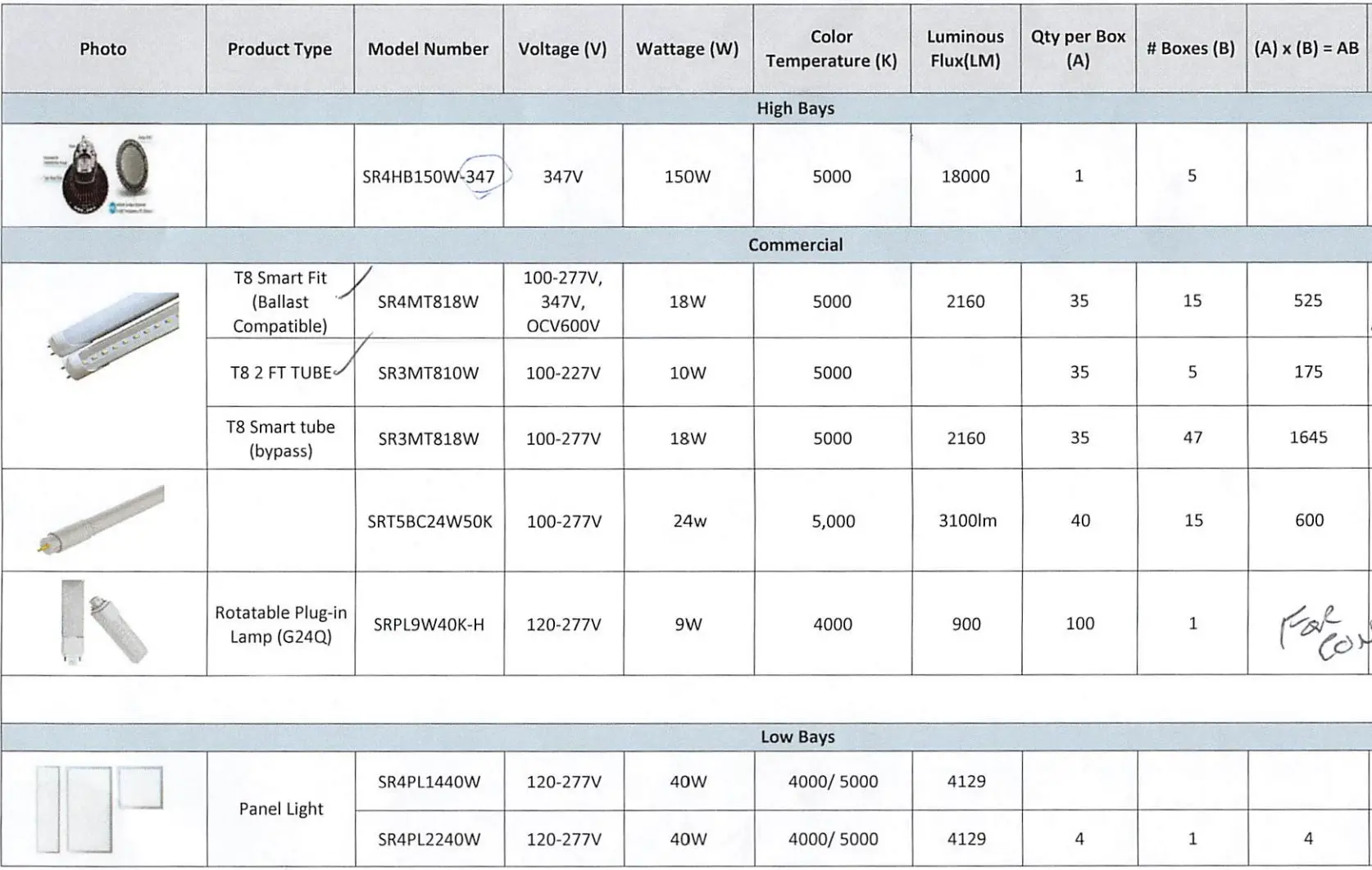Screen dimensions: 1372x870
Task: Select the Color Temperature (K) header
Action: click(831, 49)
